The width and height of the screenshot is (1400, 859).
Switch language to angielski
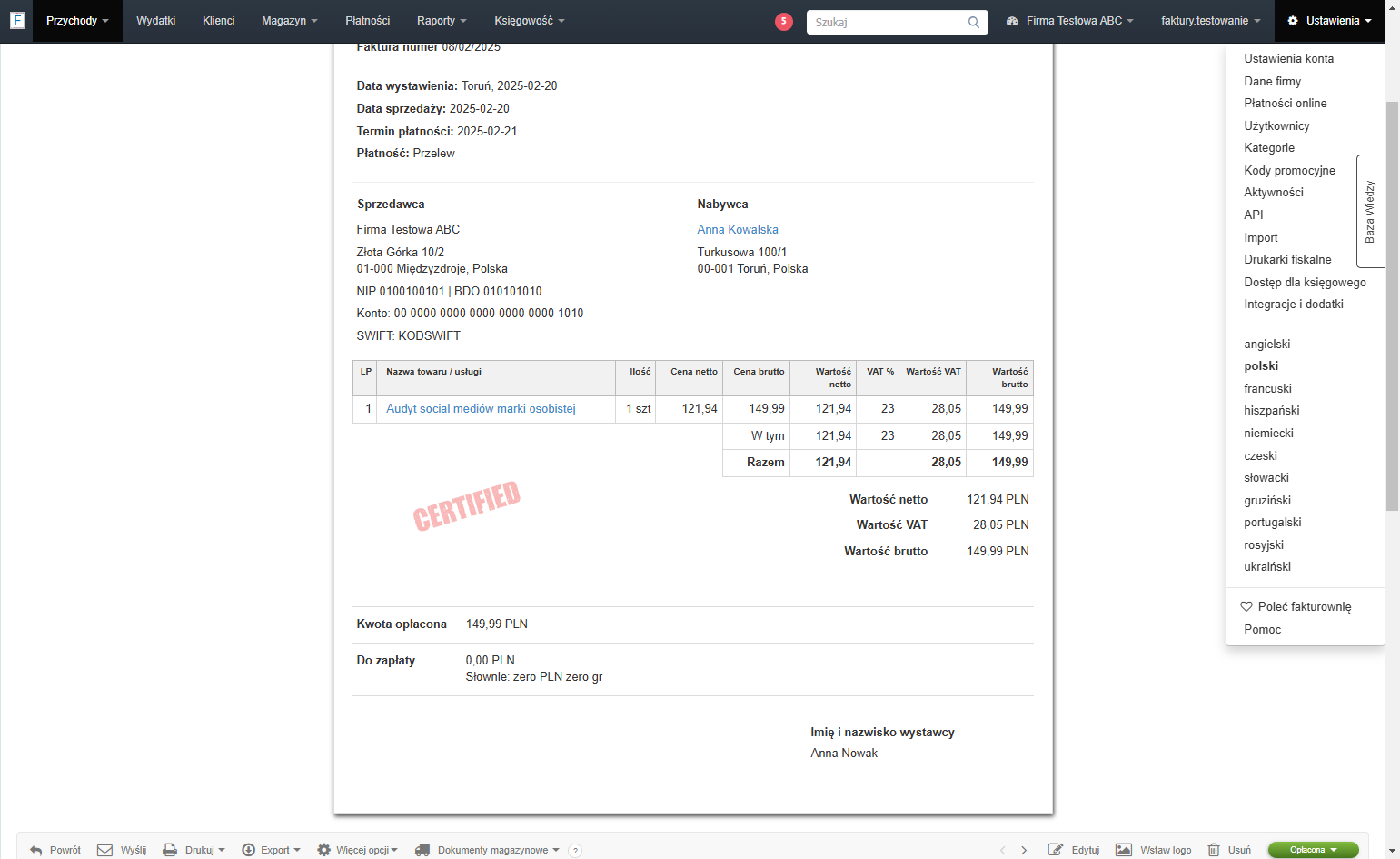1266,344
